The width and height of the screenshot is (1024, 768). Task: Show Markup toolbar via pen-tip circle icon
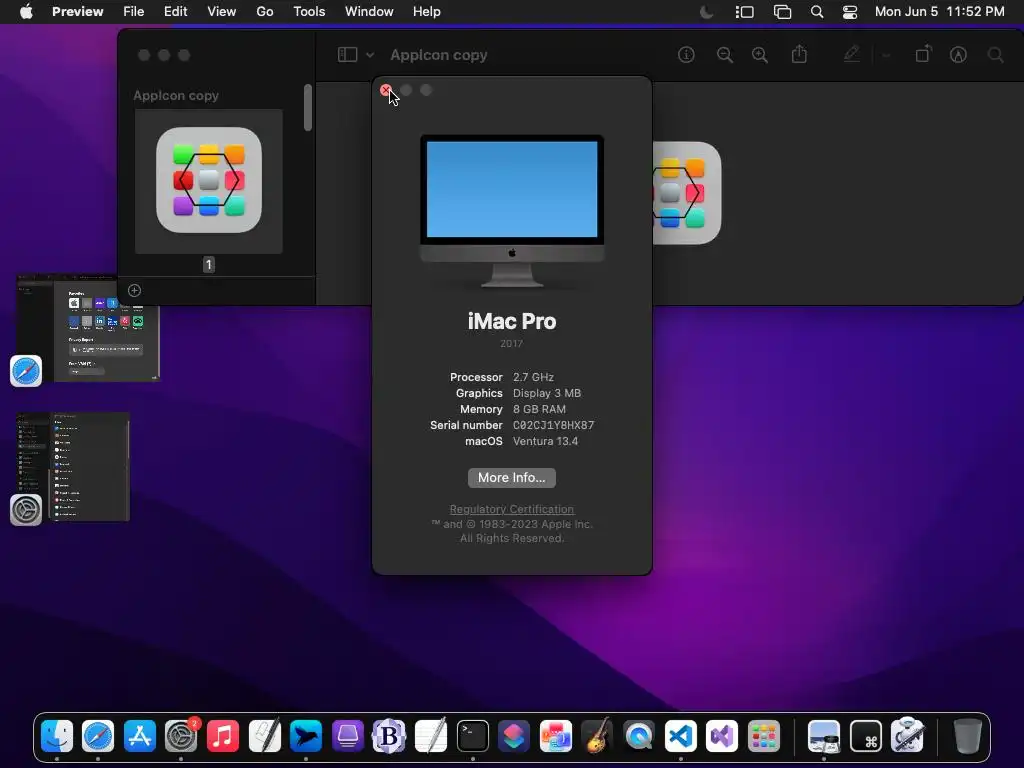pyautogui.click(x=958, y=55)
